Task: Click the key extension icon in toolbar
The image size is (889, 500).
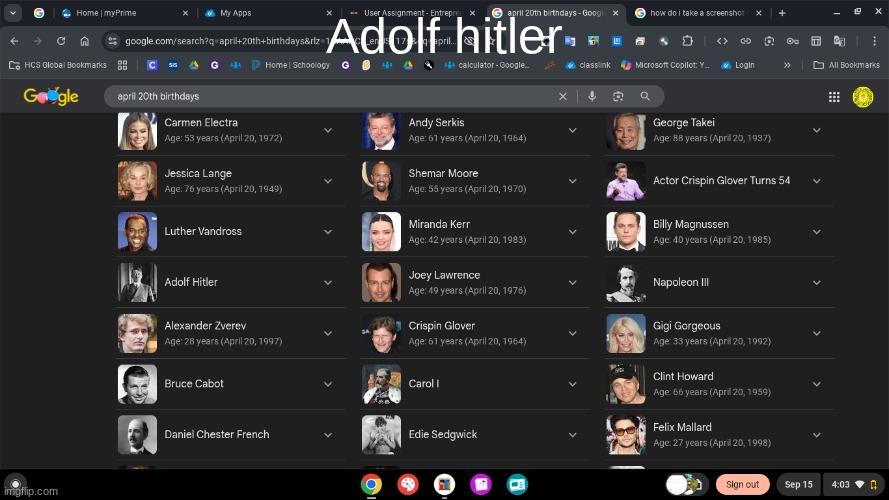Action: [792, 41]
